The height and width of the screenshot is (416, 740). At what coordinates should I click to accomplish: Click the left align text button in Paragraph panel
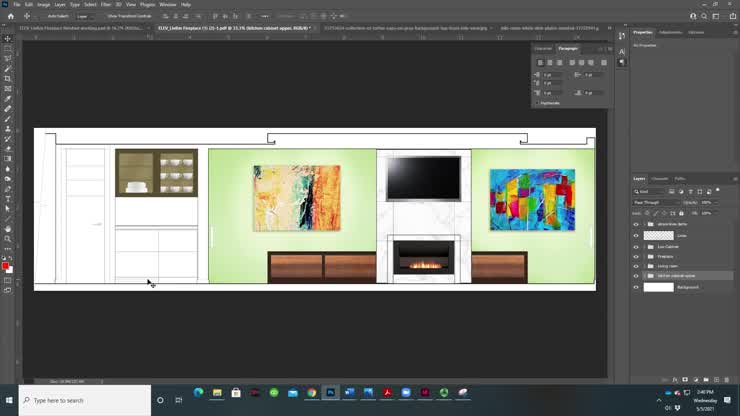point(540,62)
